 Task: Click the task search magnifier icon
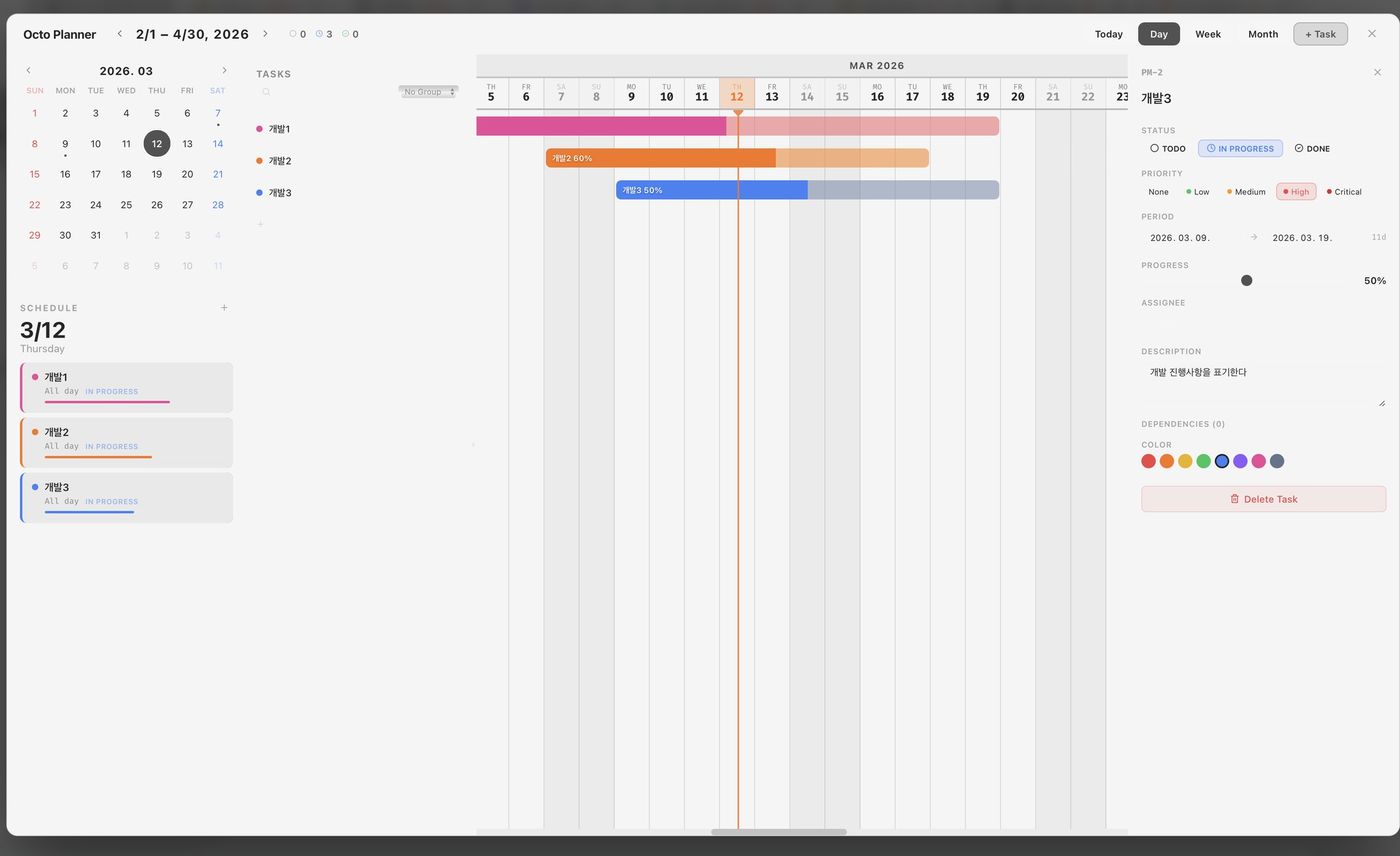click(x=266, y=92)
